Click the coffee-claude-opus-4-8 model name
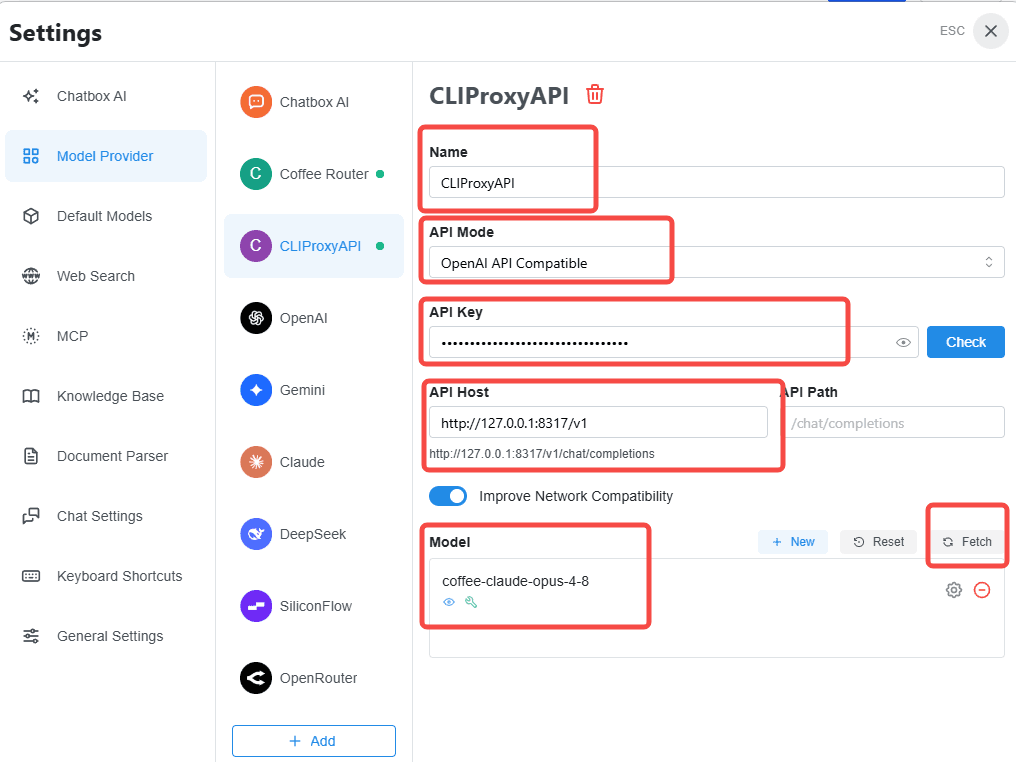This screenshot has width=1016, height=762. point(515,581)
